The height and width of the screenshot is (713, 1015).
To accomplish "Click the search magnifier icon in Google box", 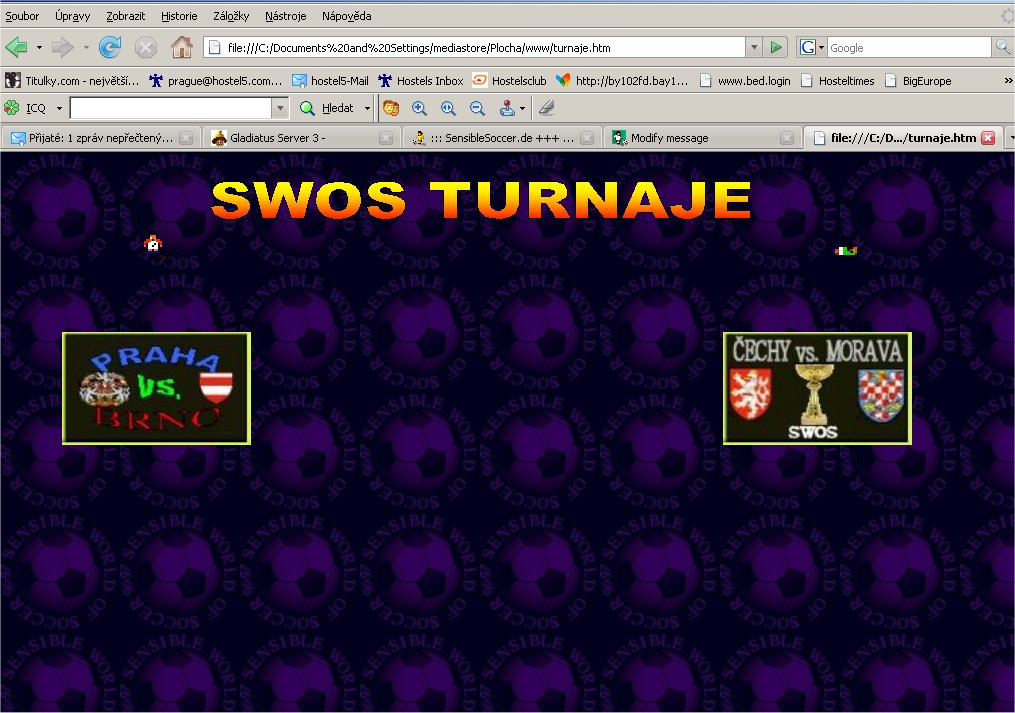I will pyautogui.click(x=1002, y=47).
